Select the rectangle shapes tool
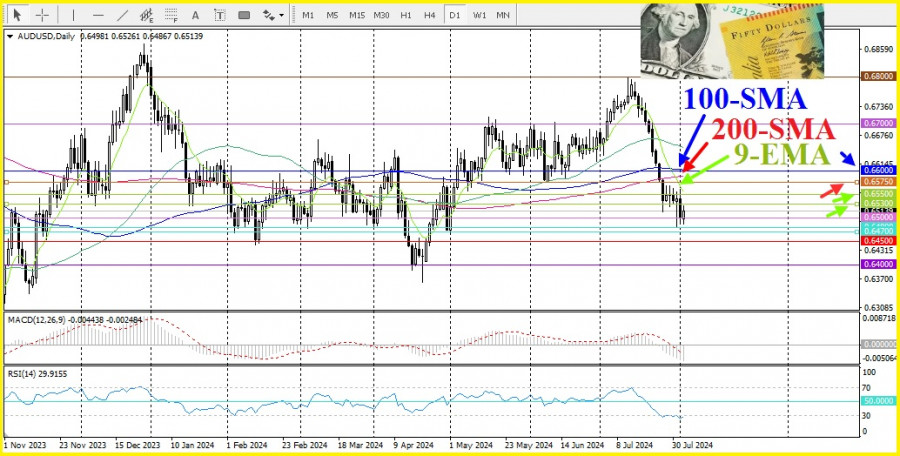This screenshot has height=456, width=900. click(244, 15)
